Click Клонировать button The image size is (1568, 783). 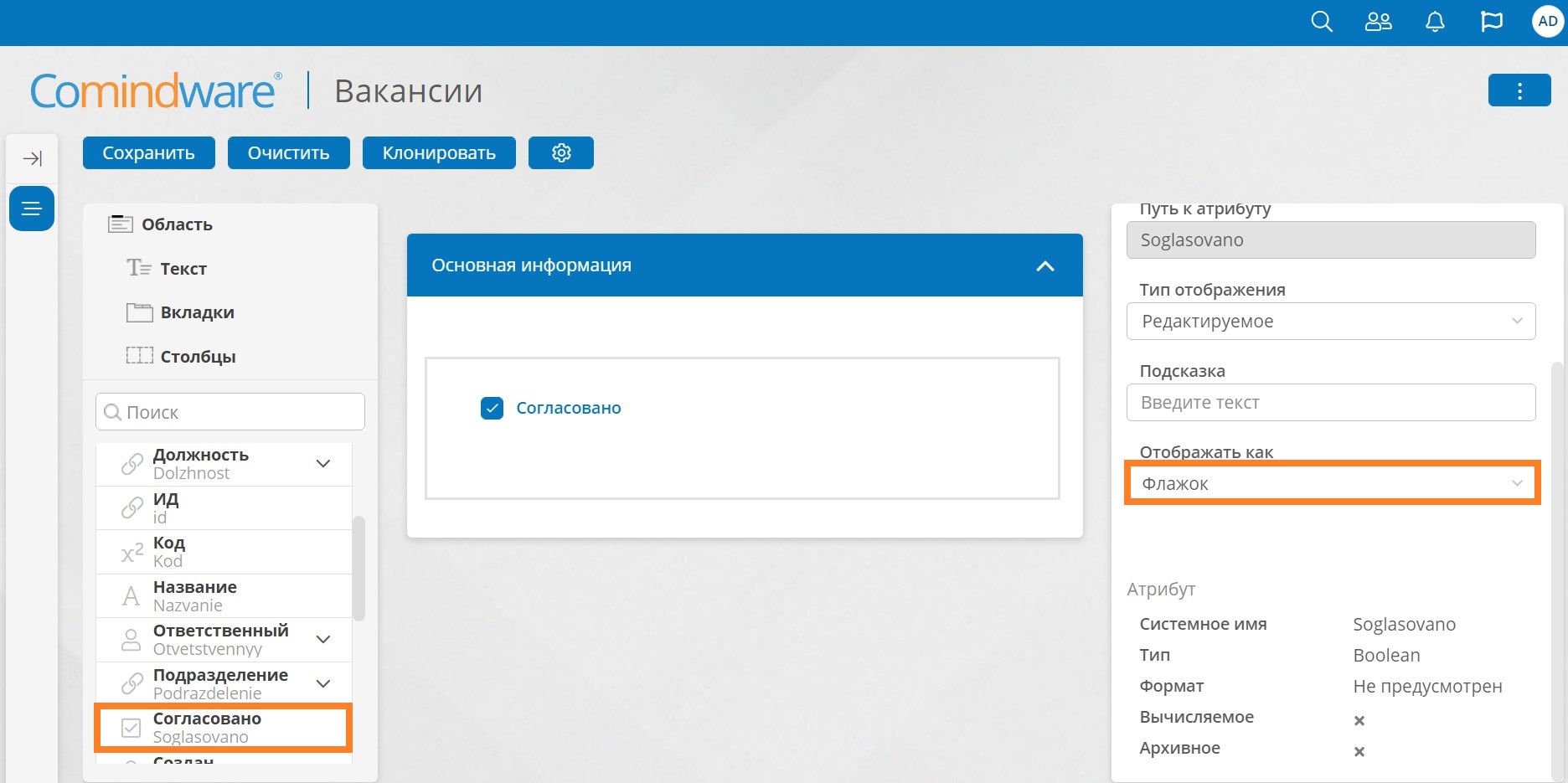point(439,152)
